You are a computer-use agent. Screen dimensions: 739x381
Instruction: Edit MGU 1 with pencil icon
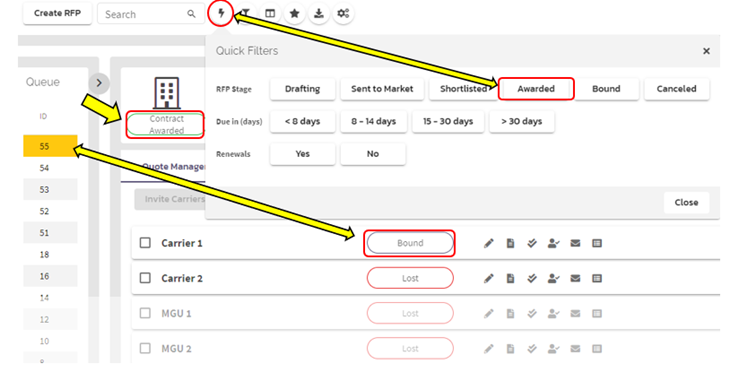(489, 314)
